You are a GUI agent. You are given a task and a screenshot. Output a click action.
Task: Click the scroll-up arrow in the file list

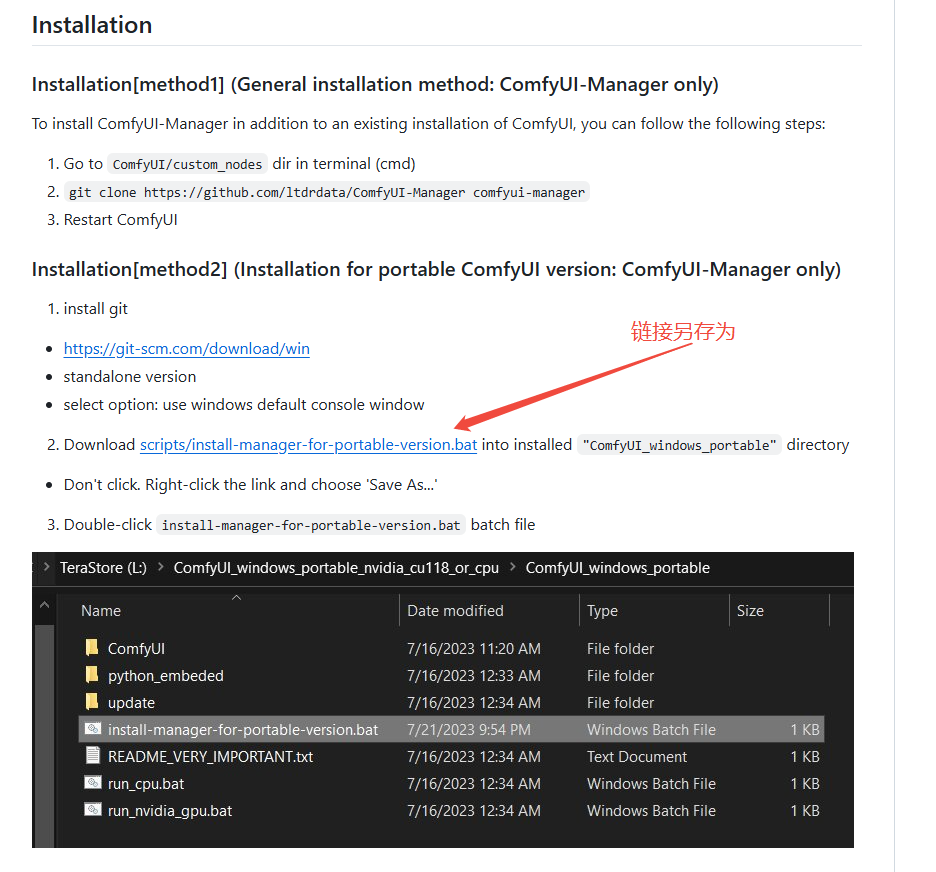tap(44, 605)
